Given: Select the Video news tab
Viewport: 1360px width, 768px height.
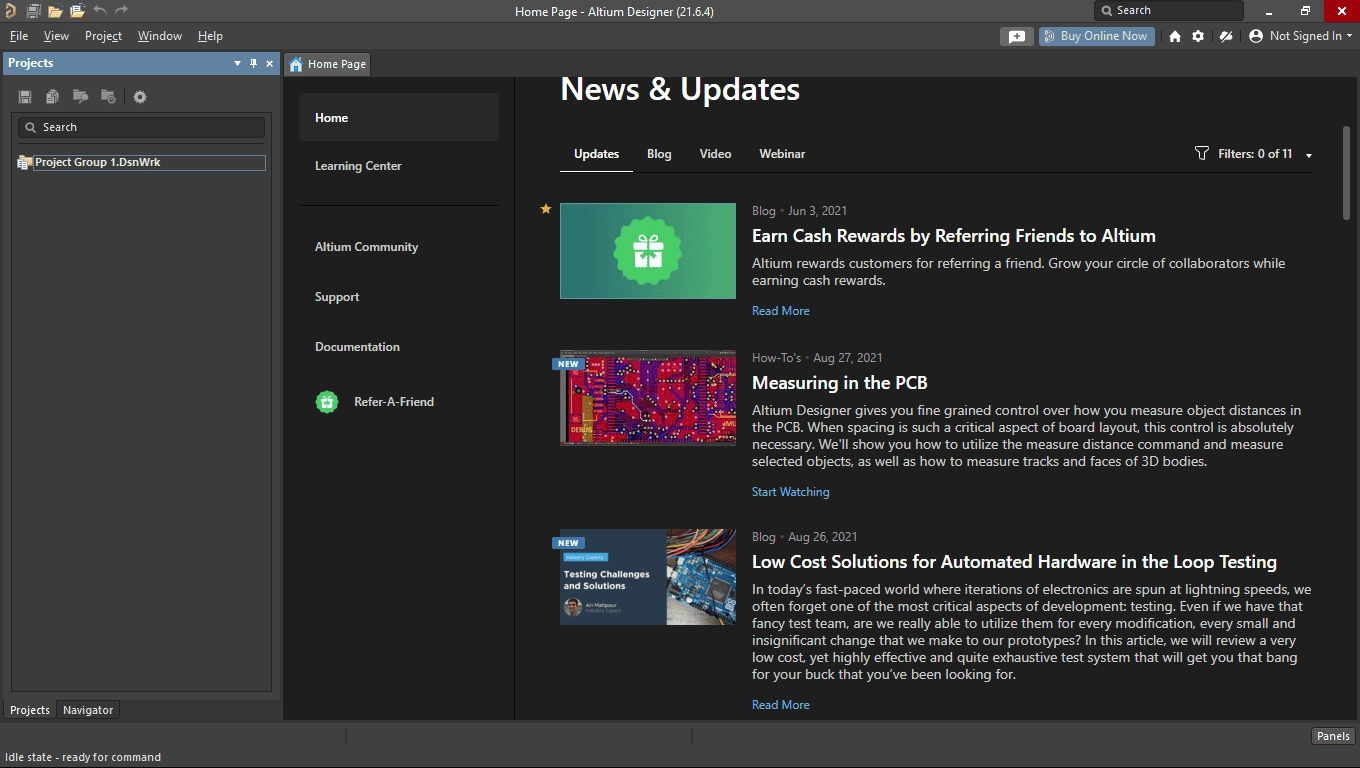Looking at the screenshot, I should point(715,154).
